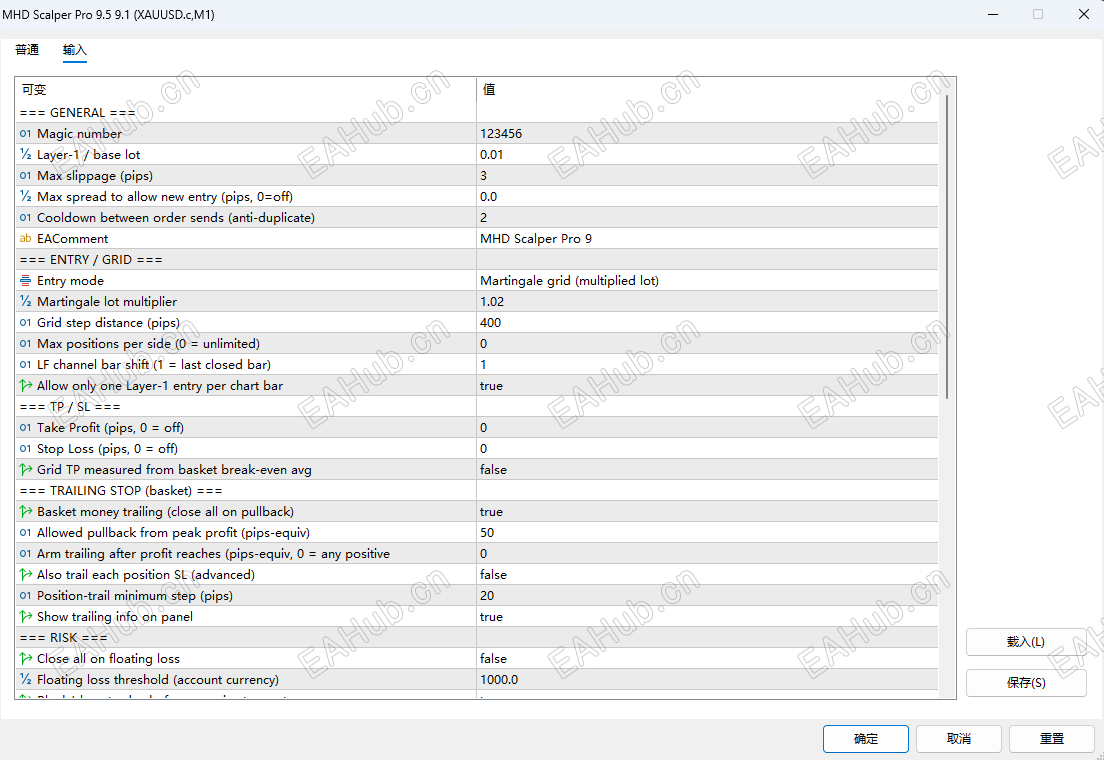Click the integer icon beside Allowed pullback from peak profit
The image size is (1104, 760).
pos(25,532)
